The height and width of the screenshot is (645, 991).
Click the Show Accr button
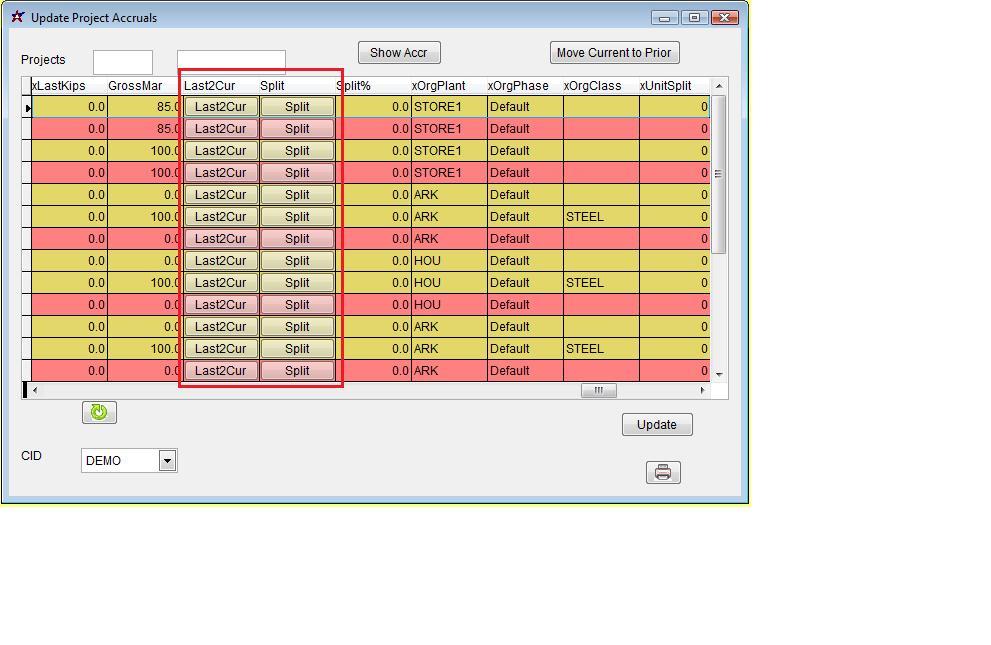pos(398,53)
